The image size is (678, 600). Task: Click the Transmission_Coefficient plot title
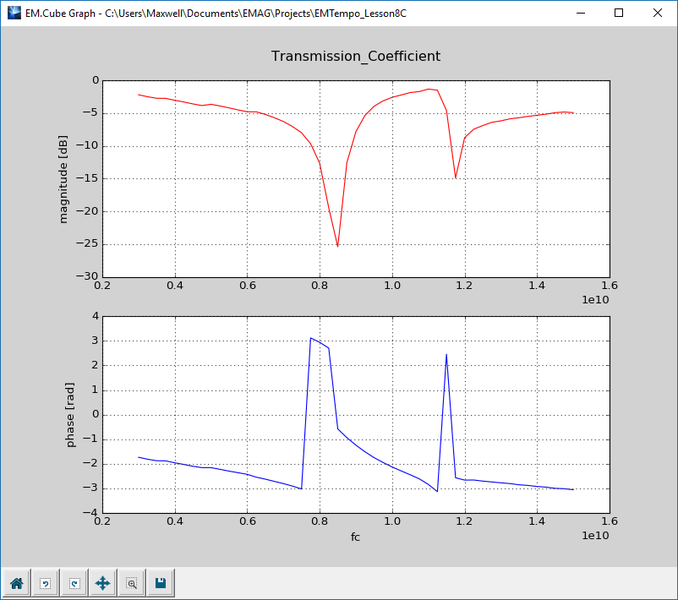pos(355,56)
